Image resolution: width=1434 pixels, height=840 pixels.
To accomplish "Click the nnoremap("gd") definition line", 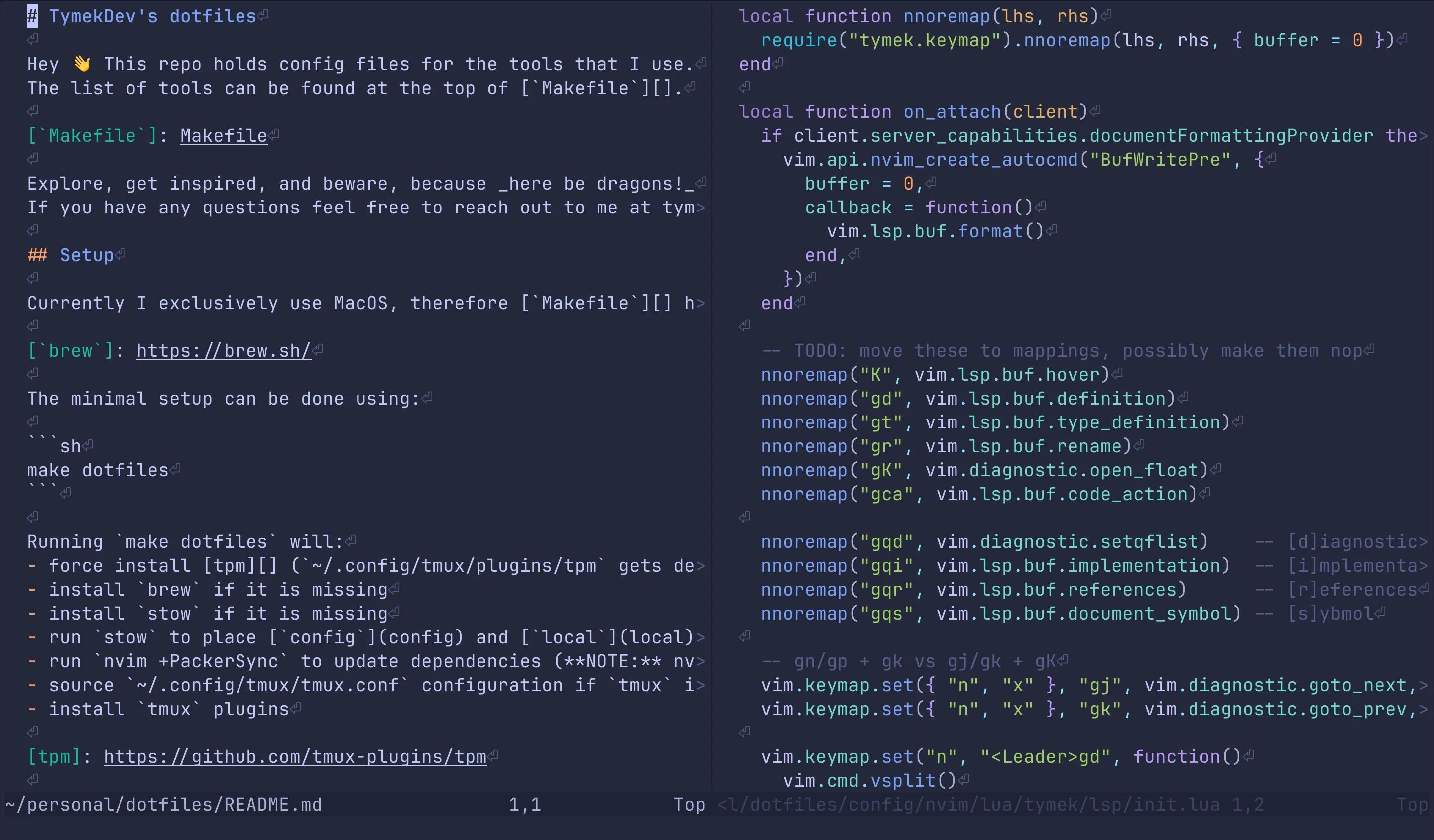I will [968, 399].
